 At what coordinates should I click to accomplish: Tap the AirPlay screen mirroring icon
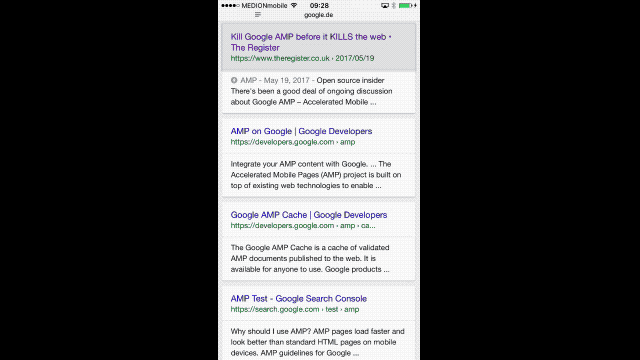pyautogui.click(x=384, y=5)
